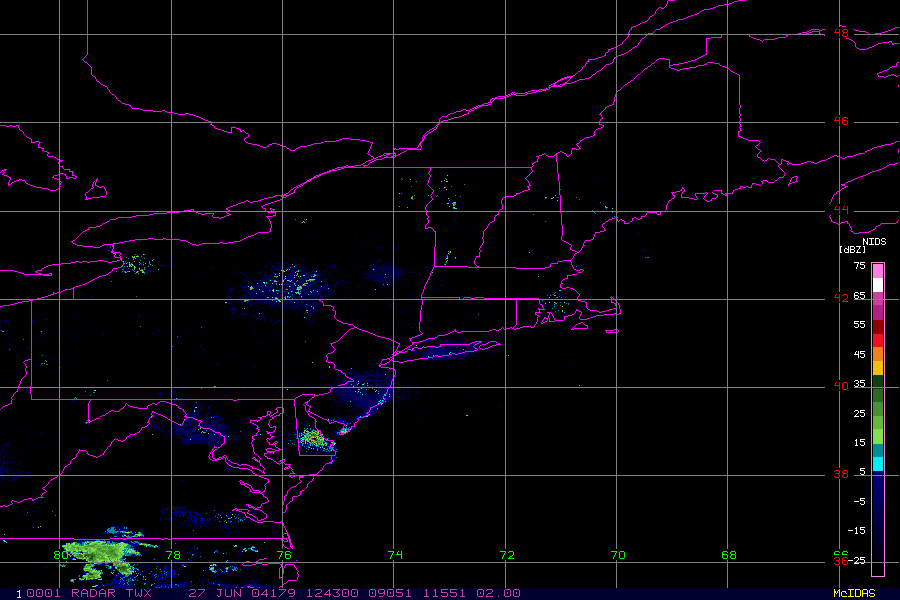Click the green 78 longitude label

[173, 555]
